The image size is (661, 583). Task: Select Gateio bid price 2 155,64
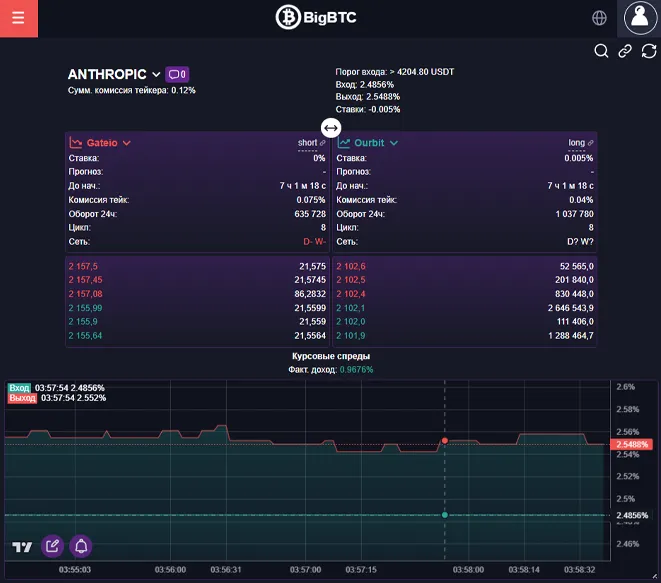point(85,336)
